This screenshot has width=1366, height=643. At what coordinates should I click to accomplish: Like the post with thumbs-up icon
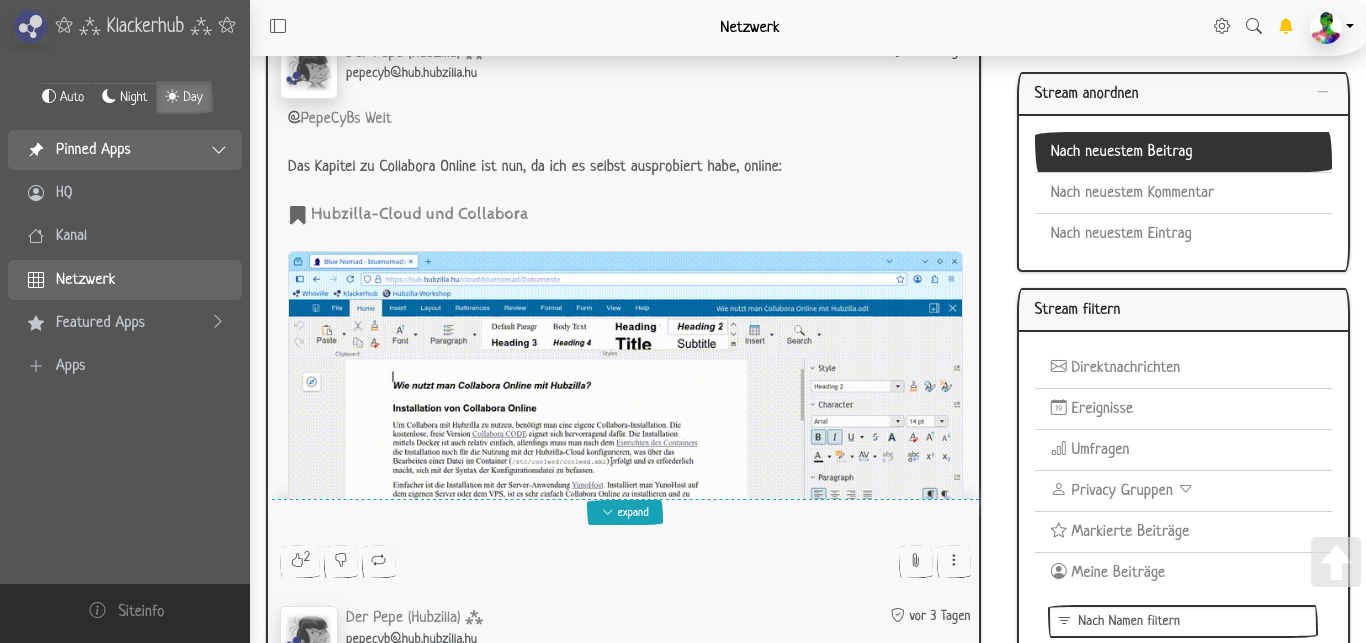click(x=300, y=560)
